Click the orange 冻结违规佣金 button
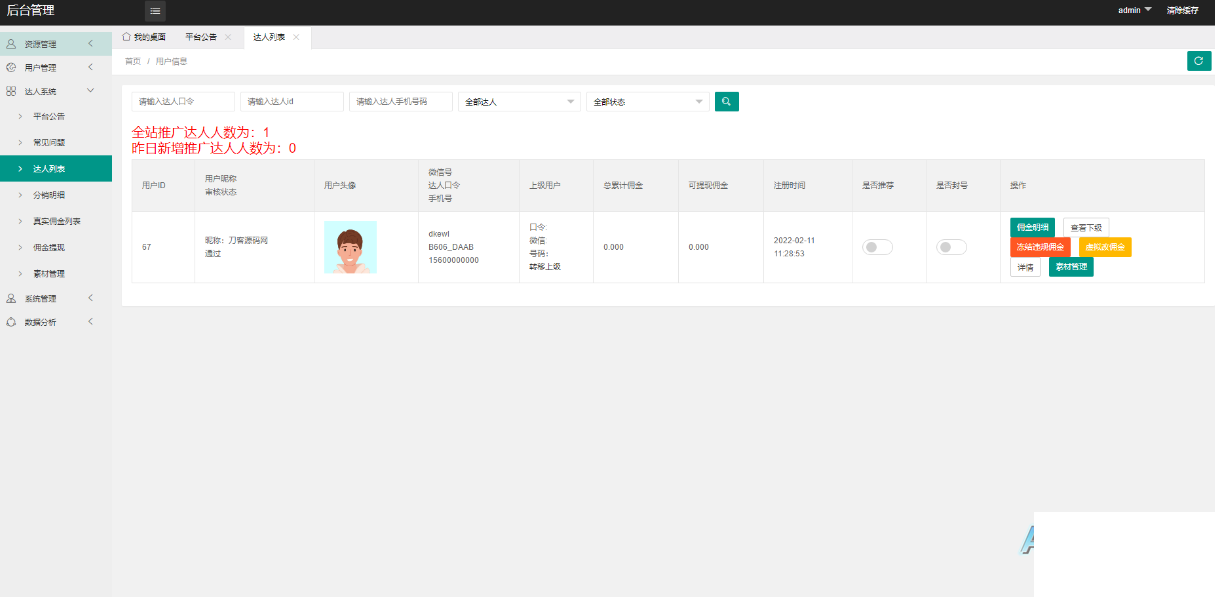Image resolution: width=1215 pixels, height=597 pixels. click(x=1040, y=247)
